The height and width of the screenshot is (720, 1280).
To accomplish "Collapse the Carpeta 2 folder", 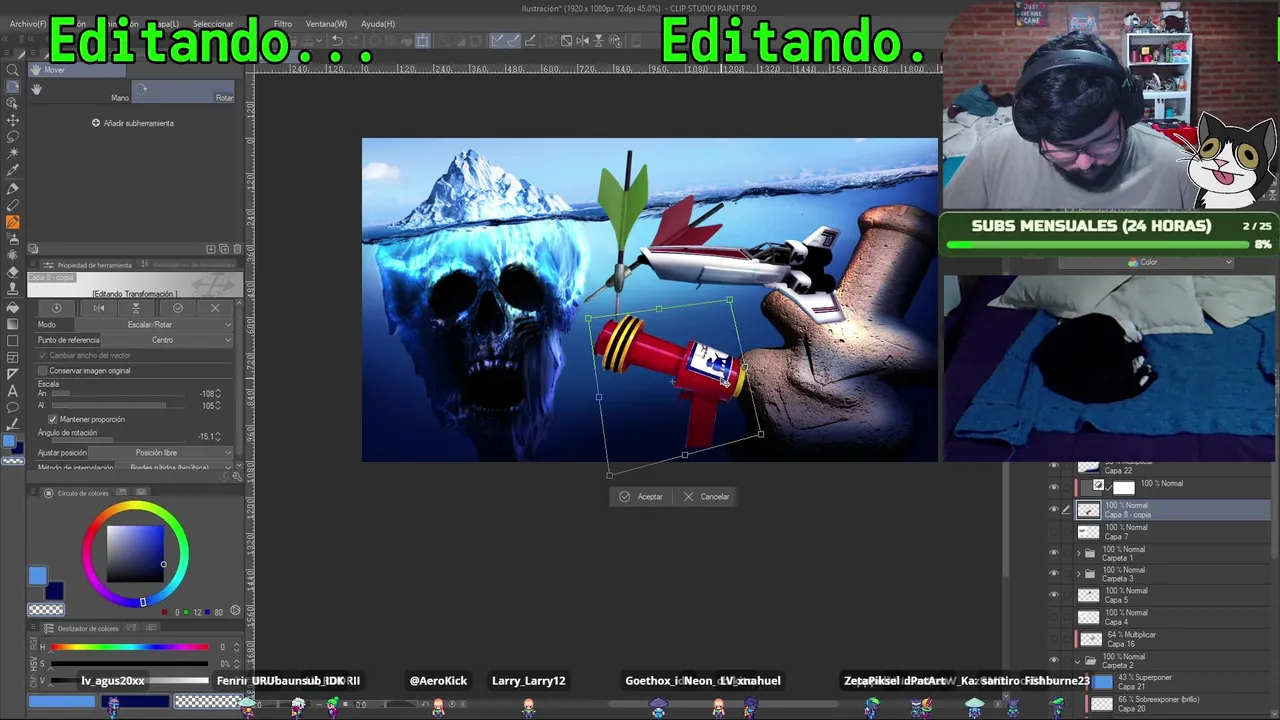I will pos(1078,661).
